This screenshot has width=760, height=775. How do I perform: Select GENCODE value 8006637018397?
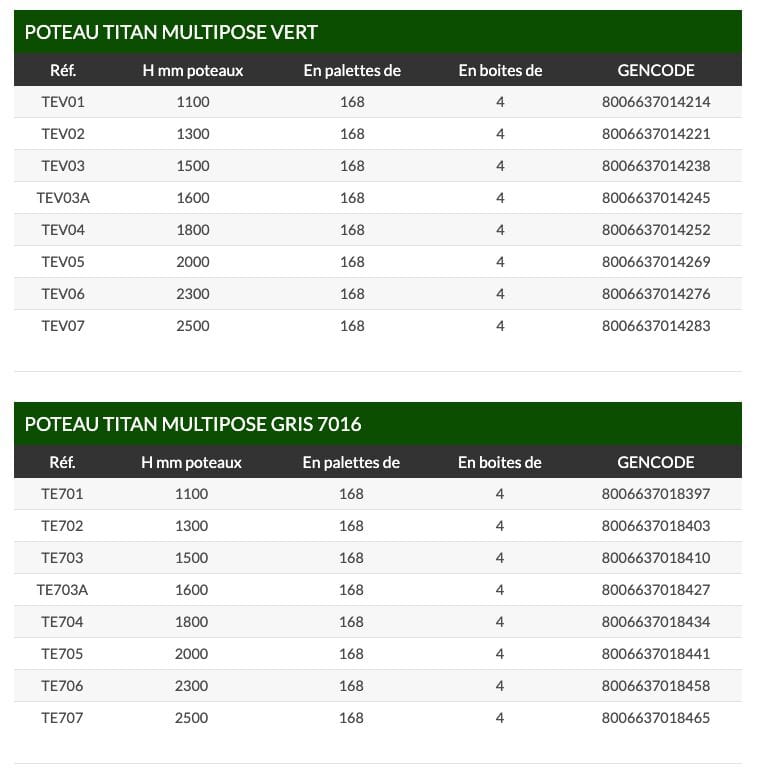tap(656, 494)
